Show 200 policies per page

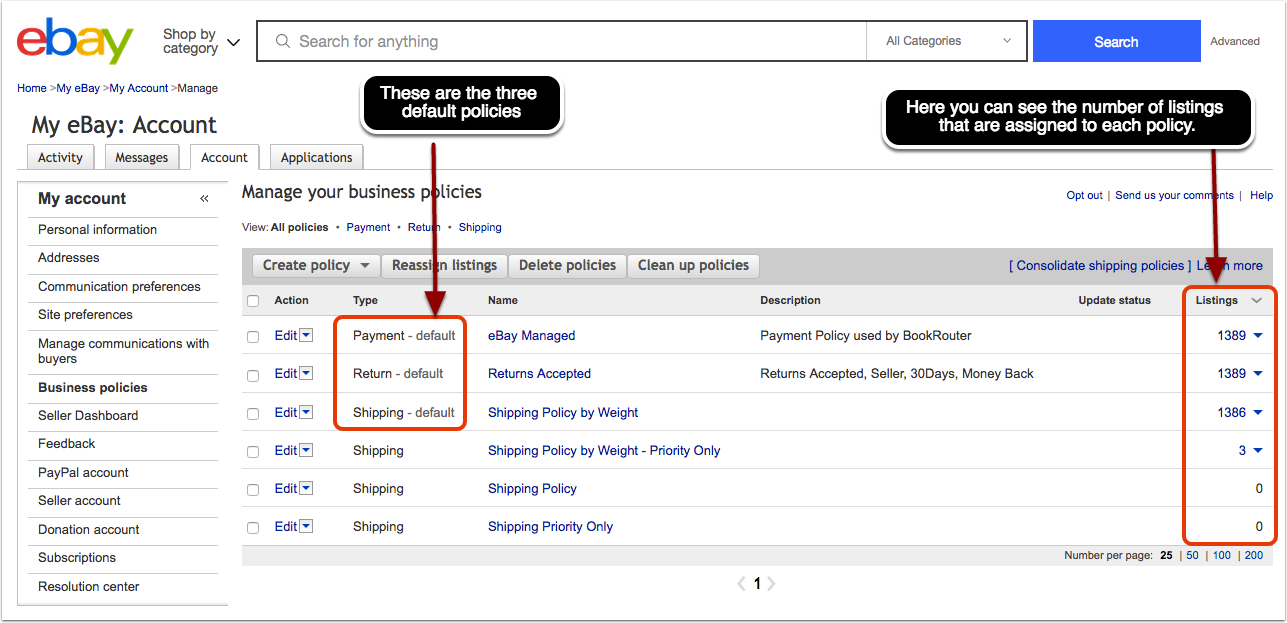pos(1253,555)
